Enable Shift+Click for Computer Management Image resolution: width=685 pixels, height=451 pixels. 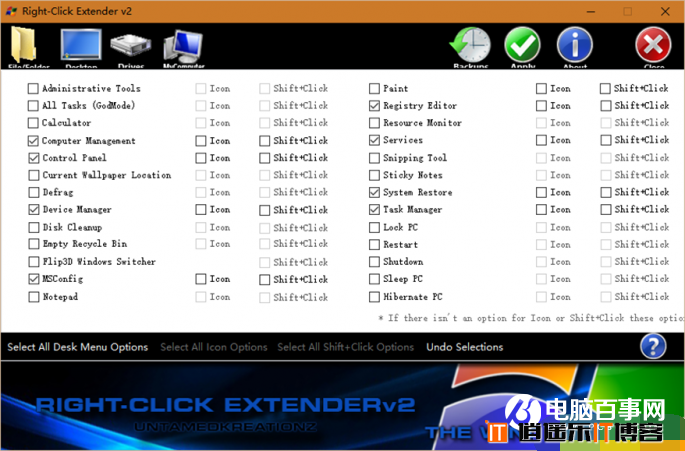point(264,141)
